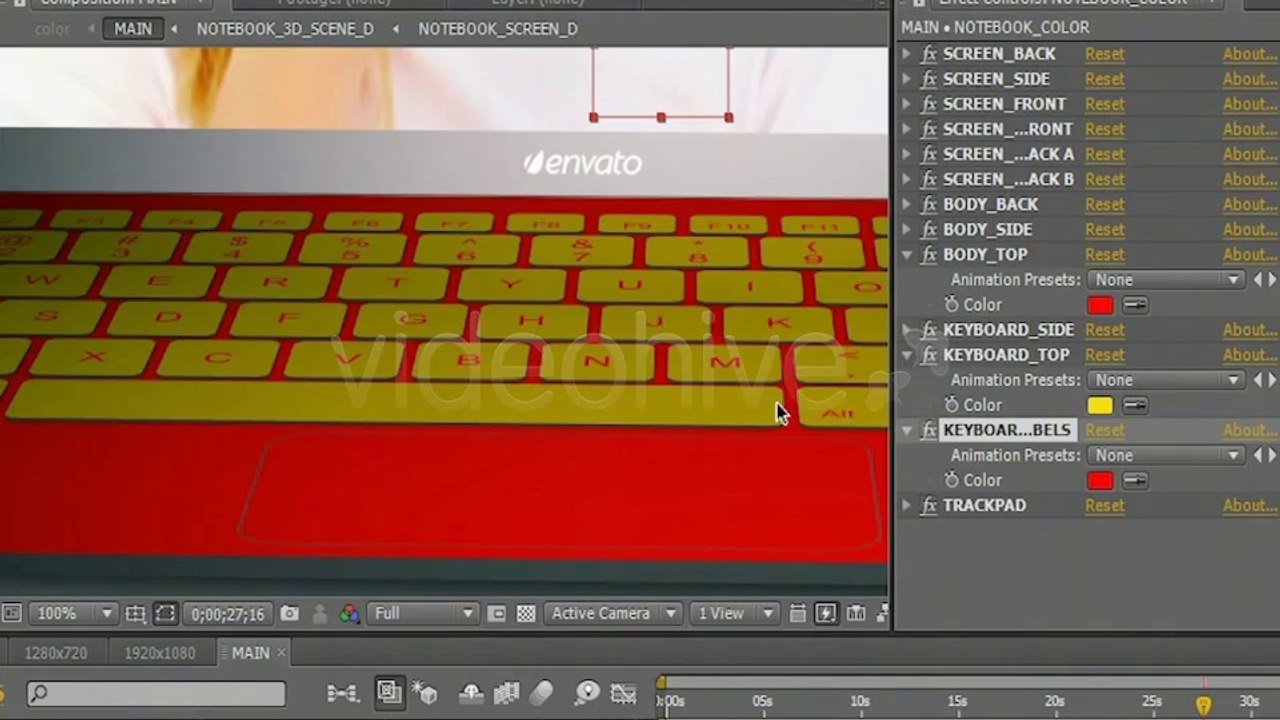This screenshot has height=720, width=1280.
Task: Open the 1 View layout dropdown
Action: tap(735, 613)
